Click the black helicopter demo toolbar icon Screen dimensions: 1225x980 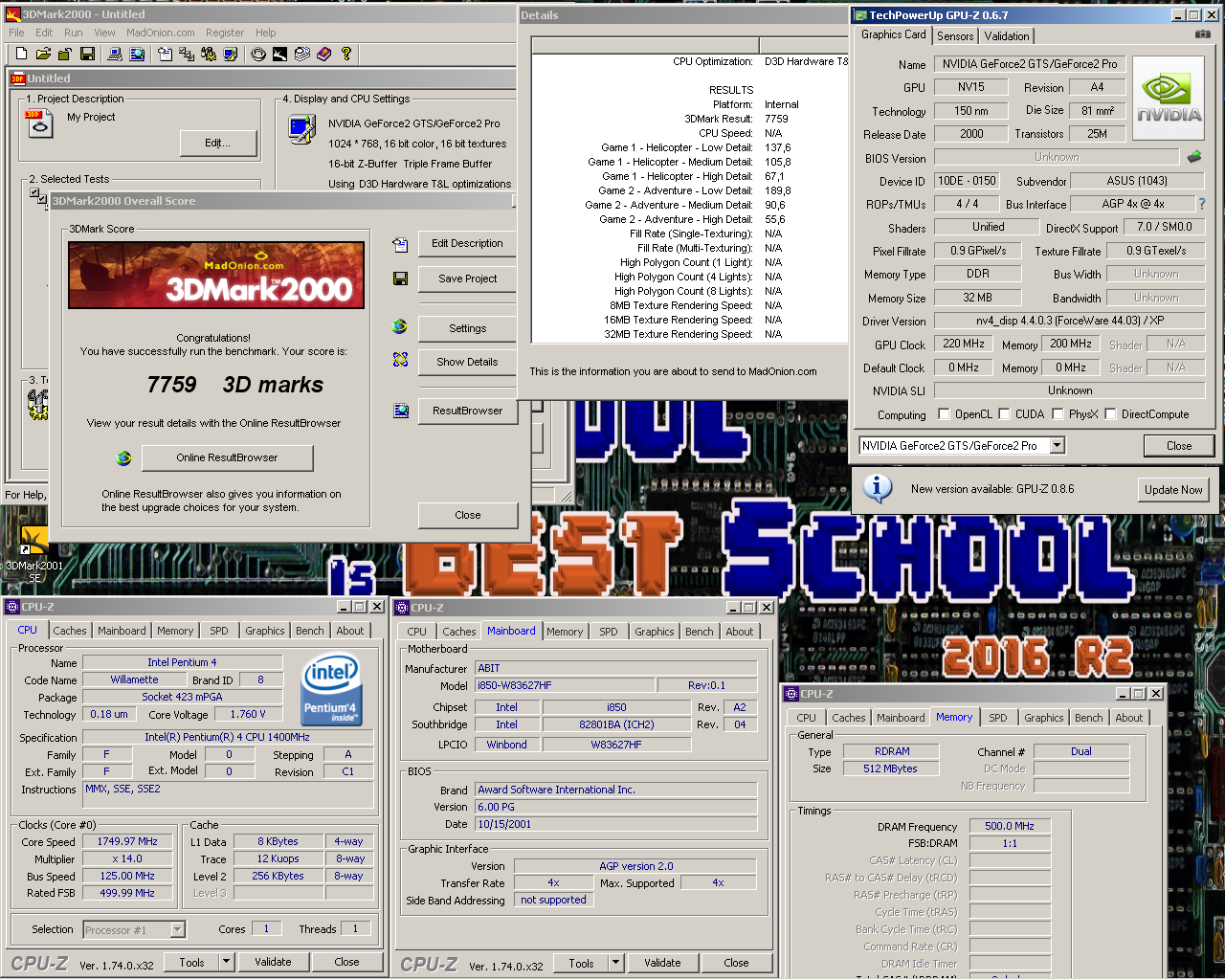tap(279, 54)
